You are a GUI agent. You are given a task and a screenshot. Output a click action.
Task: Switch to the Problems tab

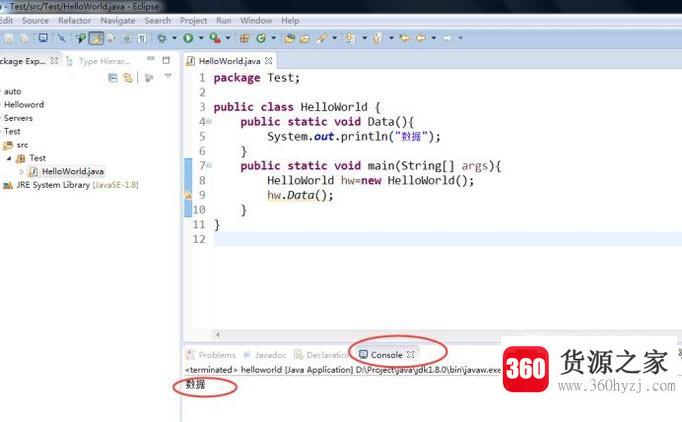click(x=211, y=355)
